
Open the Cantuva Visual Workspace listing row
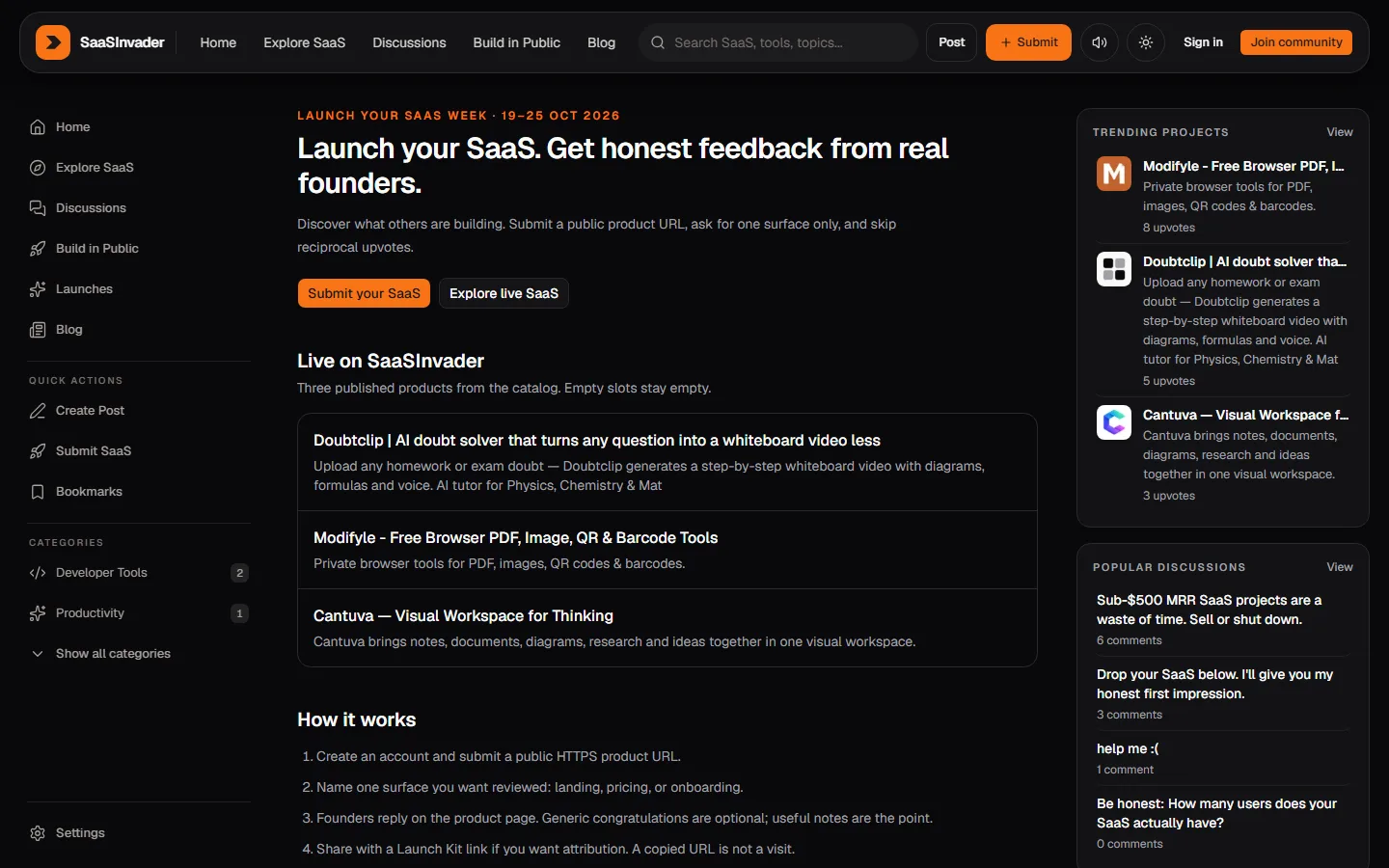(667, 628)
